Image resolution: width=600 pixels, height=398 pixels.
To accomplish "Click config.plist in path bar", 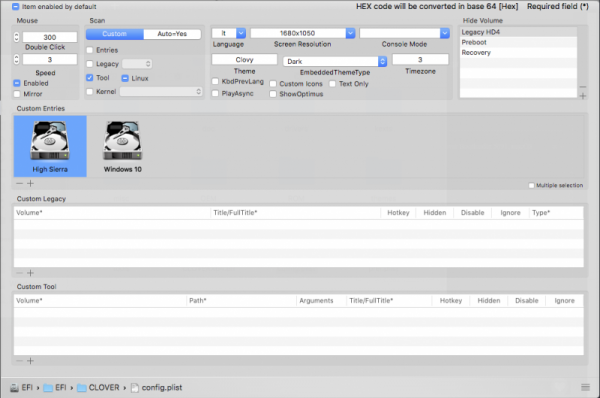I will pyautogui.click(x=157, y=388).
